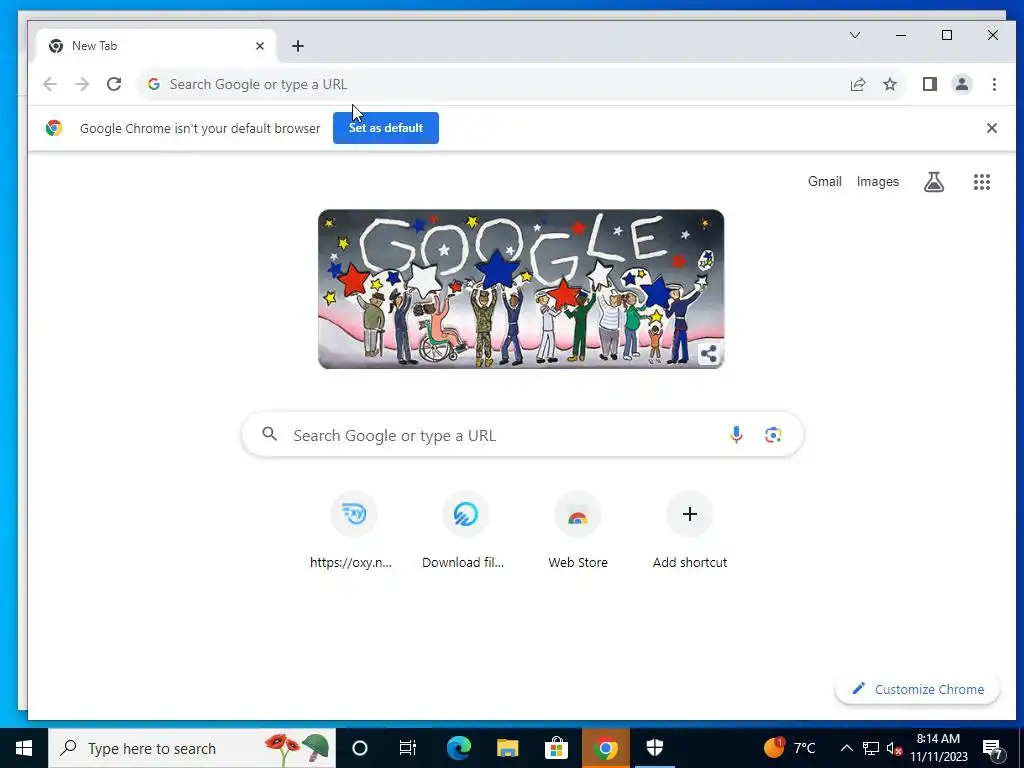Share this page from the address bar

pos(857,84)
